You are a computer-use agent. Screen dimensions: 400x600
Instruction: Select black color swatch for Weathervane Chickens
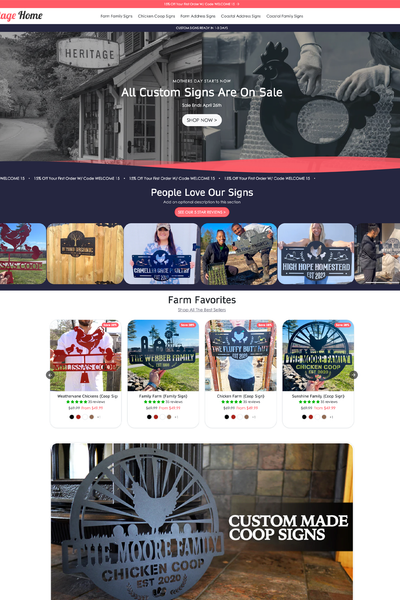tap(72, 417)
